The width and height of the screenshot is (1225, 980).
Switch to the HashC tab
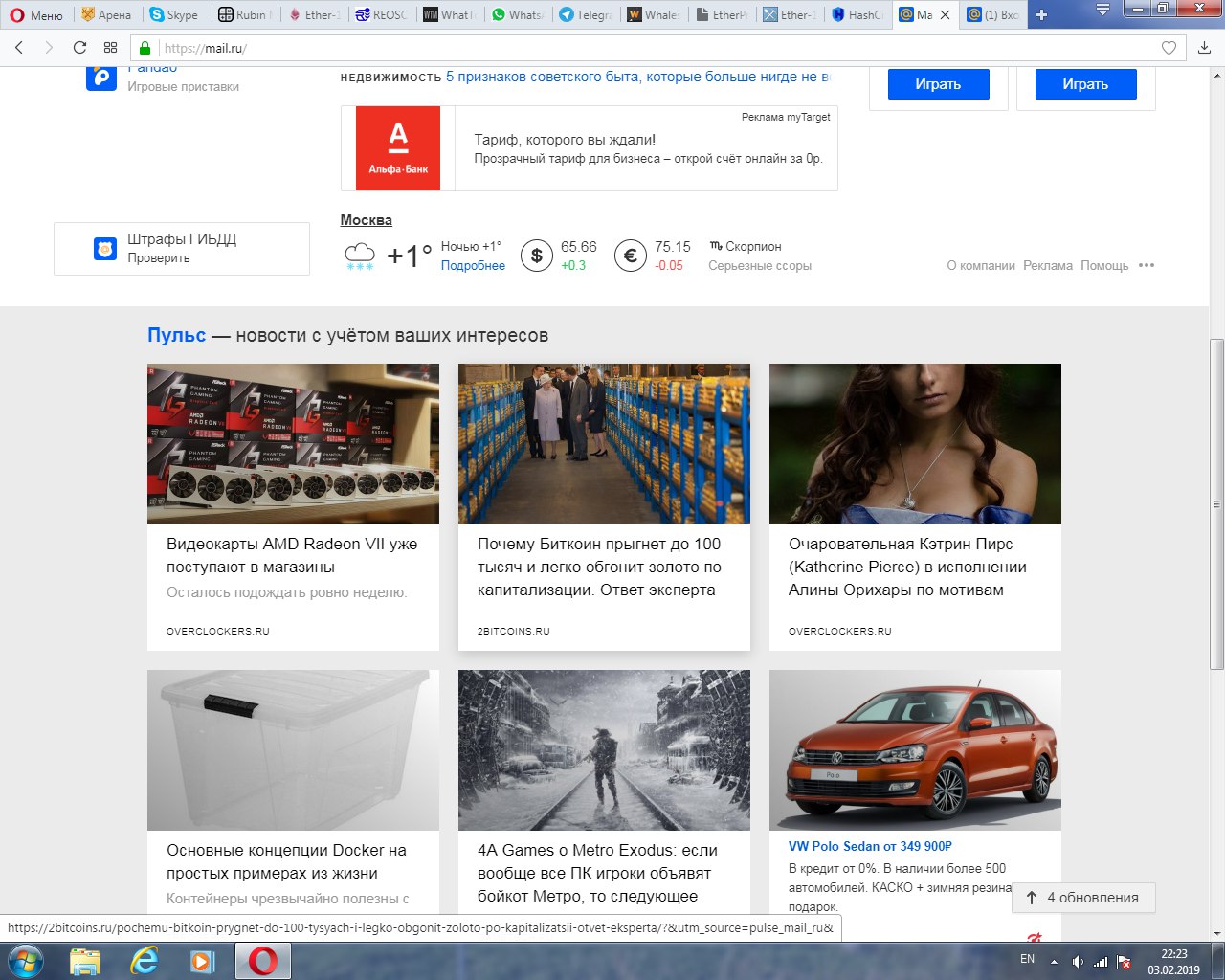[858, 14]
